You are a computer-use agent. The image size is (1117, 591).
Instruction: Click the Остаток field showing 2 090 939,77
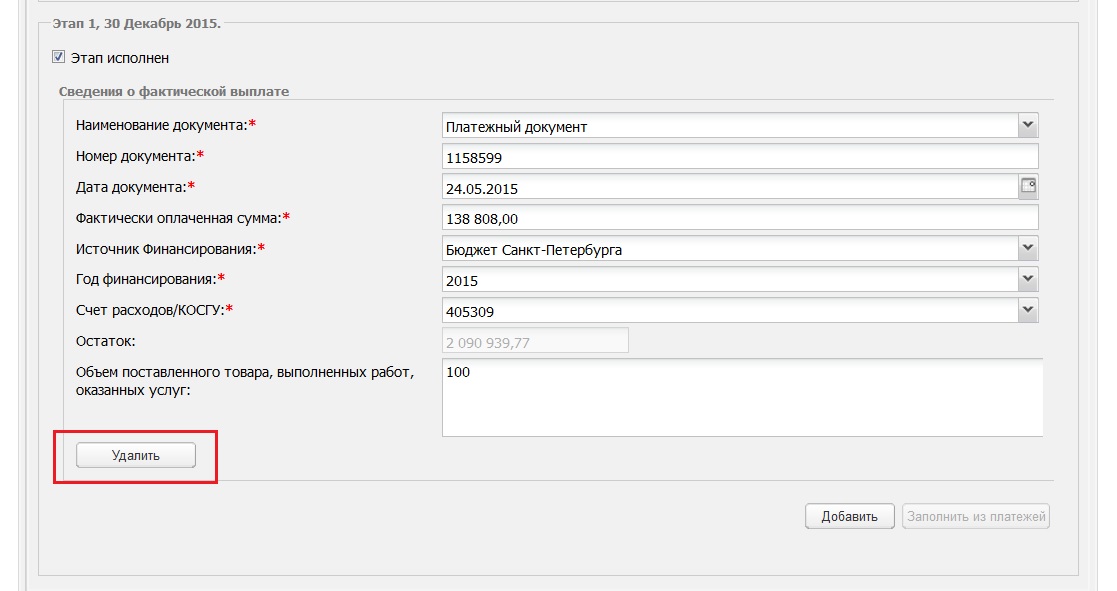[535, 341]
